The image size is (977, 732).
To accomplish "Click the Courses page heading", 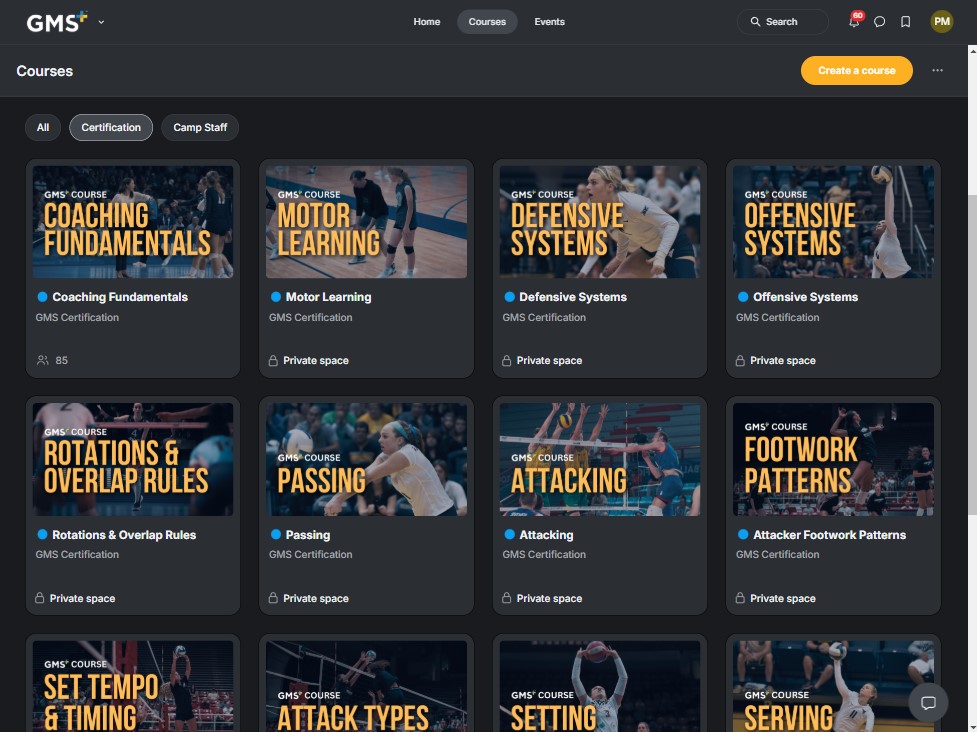I will click(45, 71).
